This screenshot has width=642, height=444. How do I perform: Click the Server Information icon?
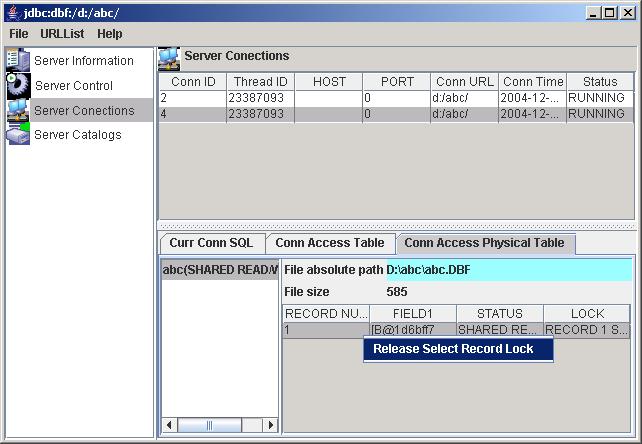click(x=18, y=61)
